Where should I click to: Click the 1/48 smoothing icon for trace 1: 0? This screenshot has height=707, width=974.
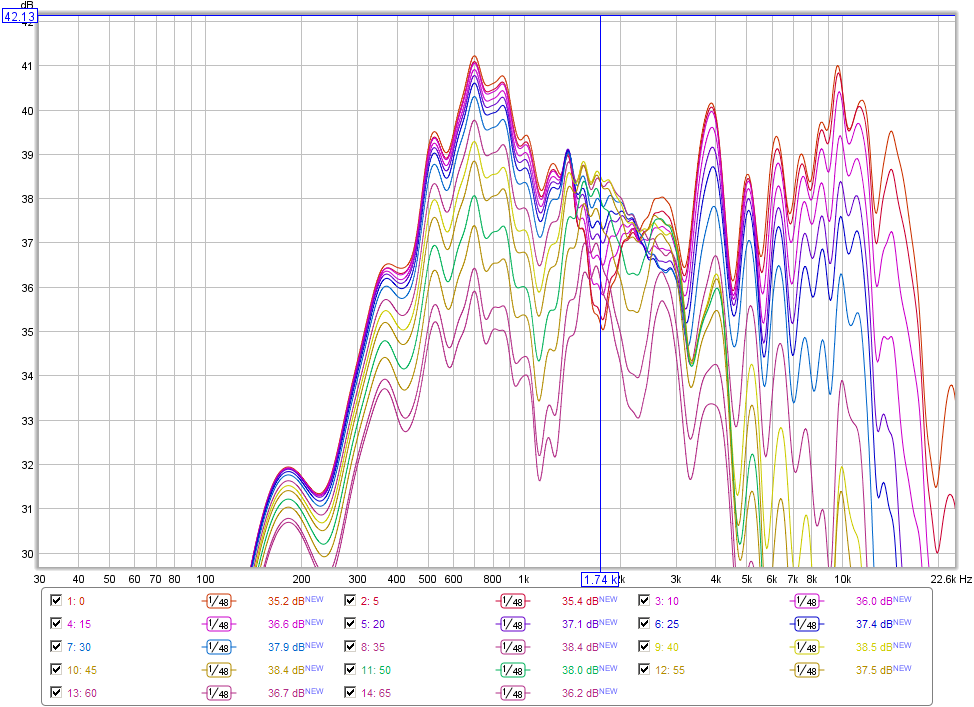pos(218,601)
